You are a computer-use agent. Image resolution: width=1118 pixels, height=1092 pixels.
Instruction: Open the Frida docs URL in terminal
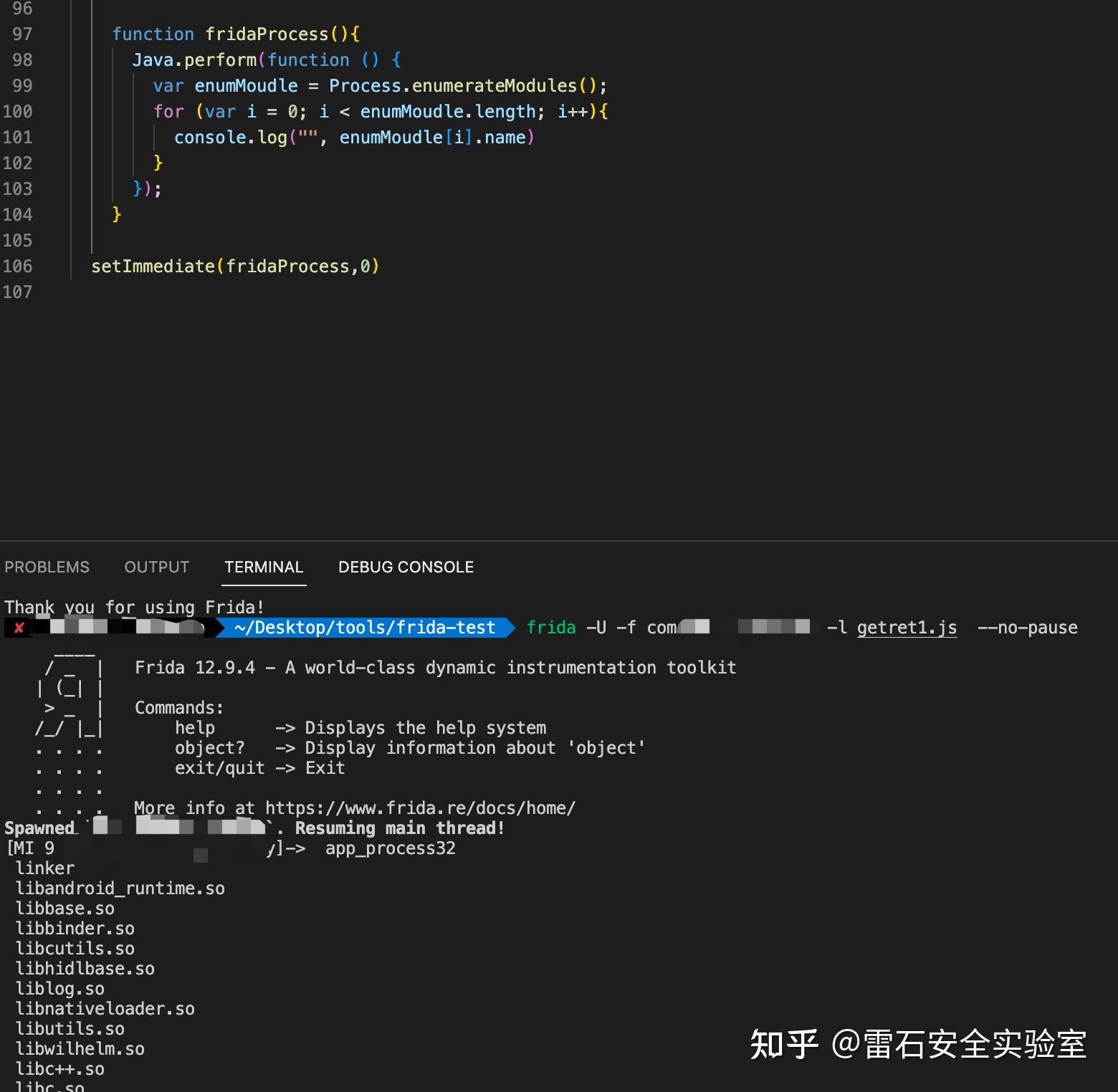(419, 808)
